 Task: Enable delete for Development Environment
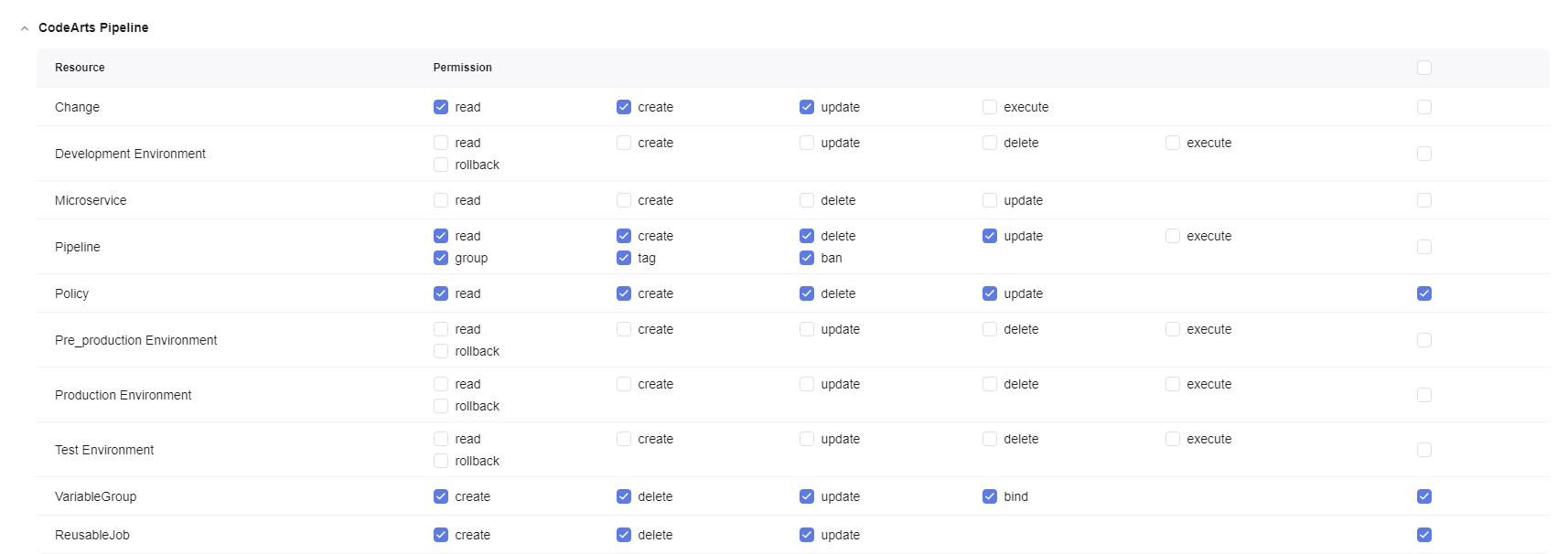coord(990,143)
